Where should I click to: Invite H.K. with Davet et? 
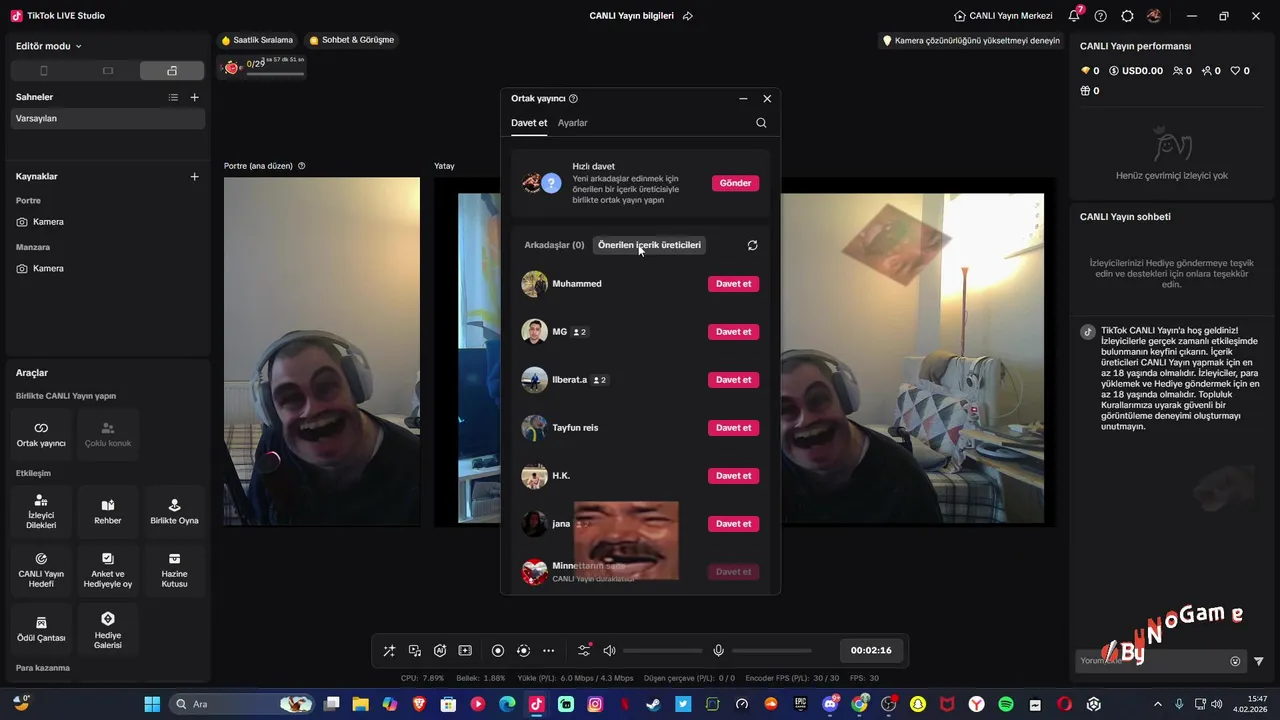coord(733,476)
